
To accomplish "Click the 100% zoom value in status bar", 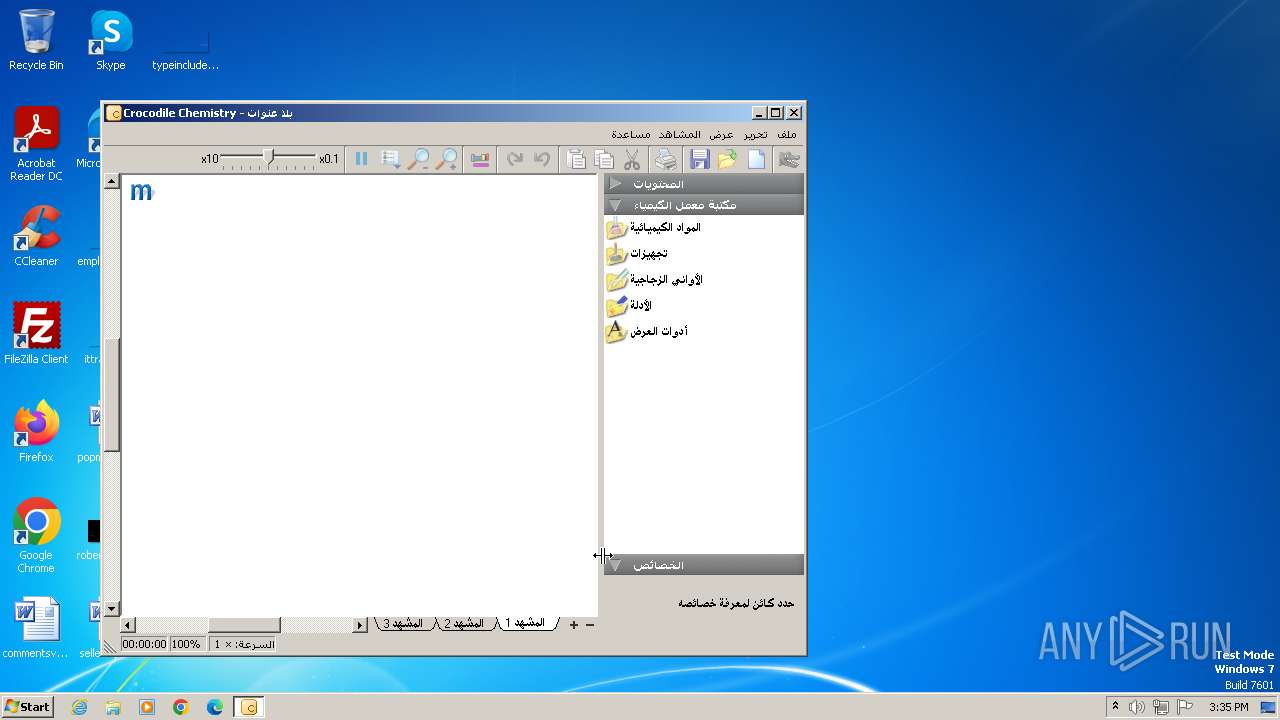I will (x=186, y=644).
